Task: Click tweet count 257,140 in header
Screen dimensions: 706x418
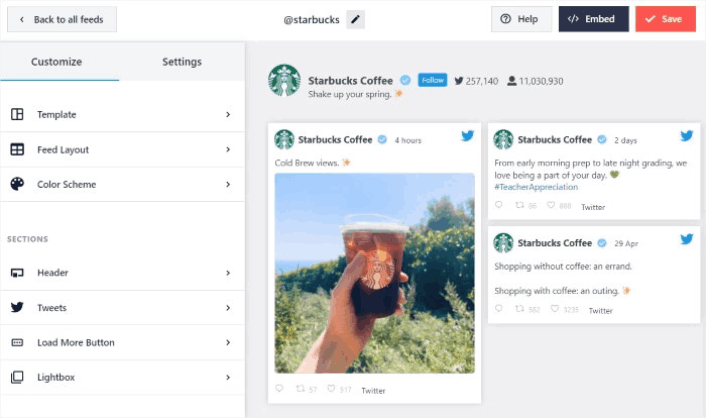Action: (x=476, y=81)
